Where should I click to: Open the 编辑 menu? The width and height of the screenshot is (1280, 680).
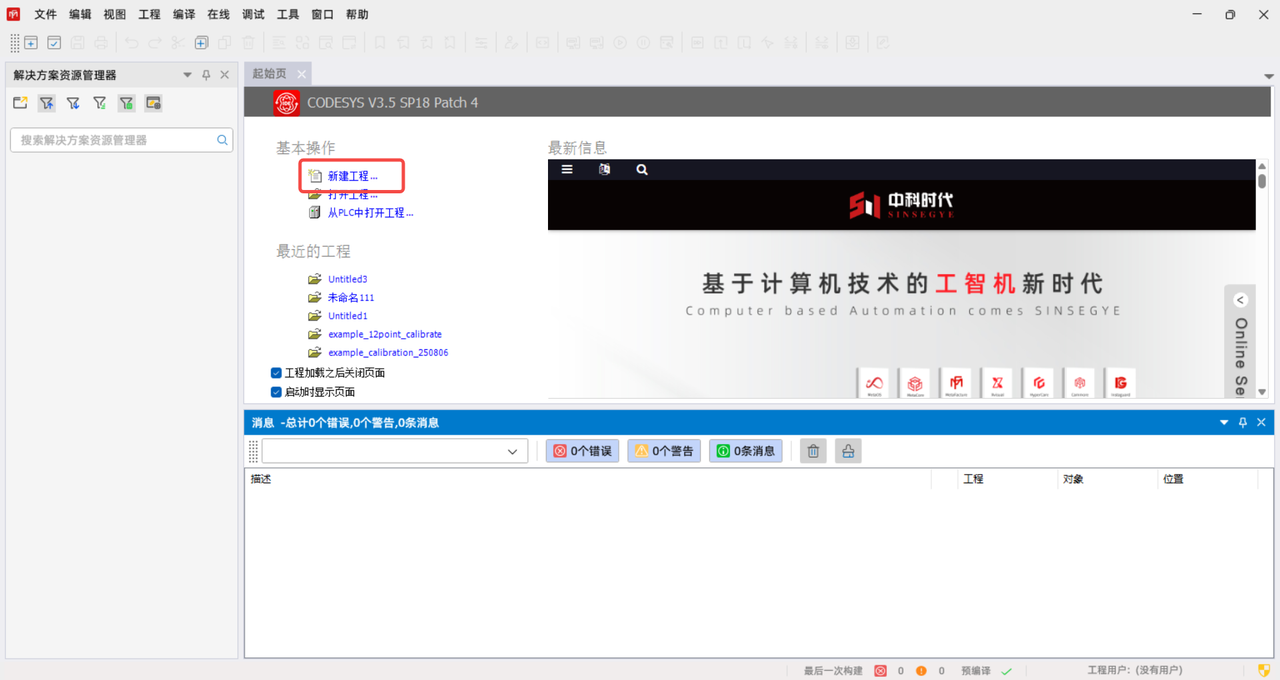tap(80, 15)
